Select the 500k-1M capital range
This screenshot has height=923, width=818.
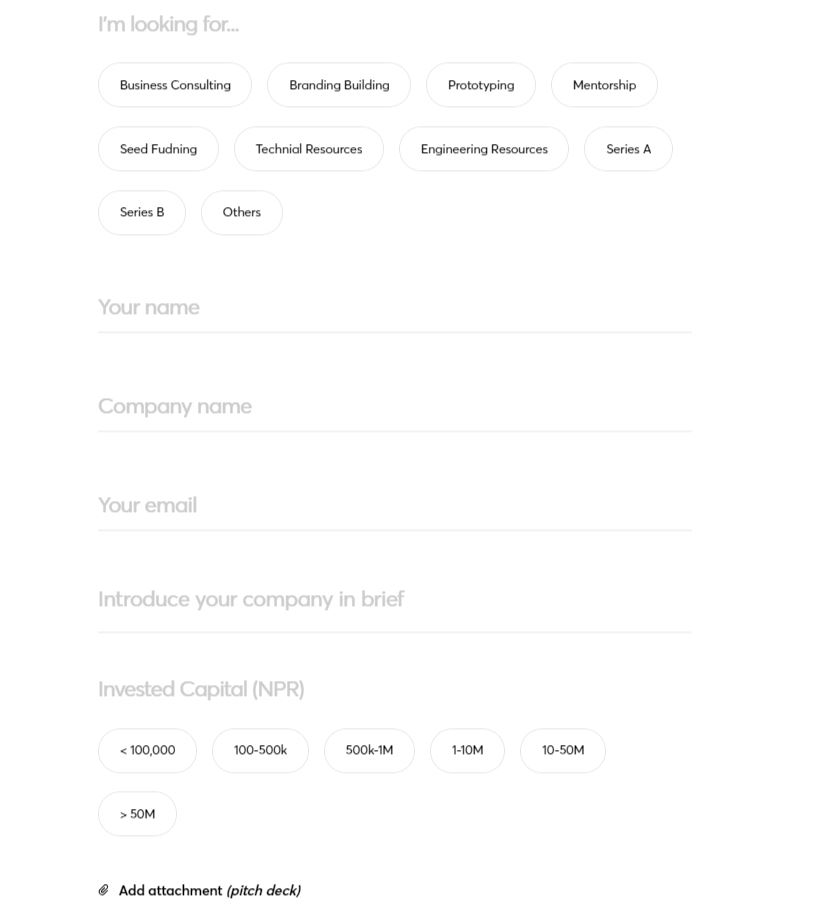[x=369, y=751]
